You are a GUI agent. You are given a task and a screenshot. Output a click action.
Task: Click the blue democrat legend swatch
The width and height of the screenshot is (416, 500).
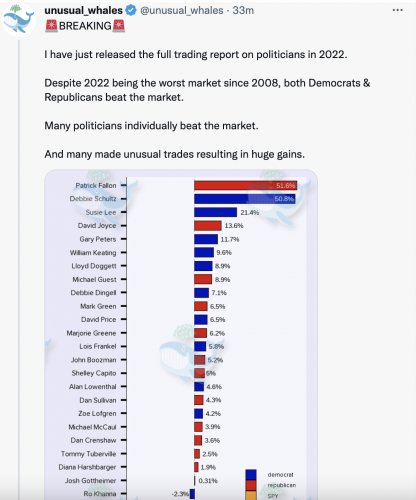coord(251,475)
